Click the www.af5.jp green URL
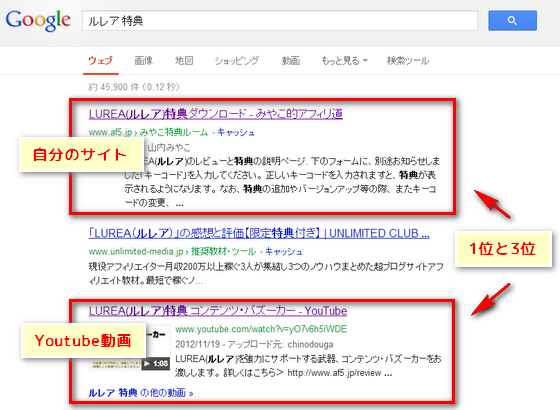560x410 pixels. tap(110, 132)
